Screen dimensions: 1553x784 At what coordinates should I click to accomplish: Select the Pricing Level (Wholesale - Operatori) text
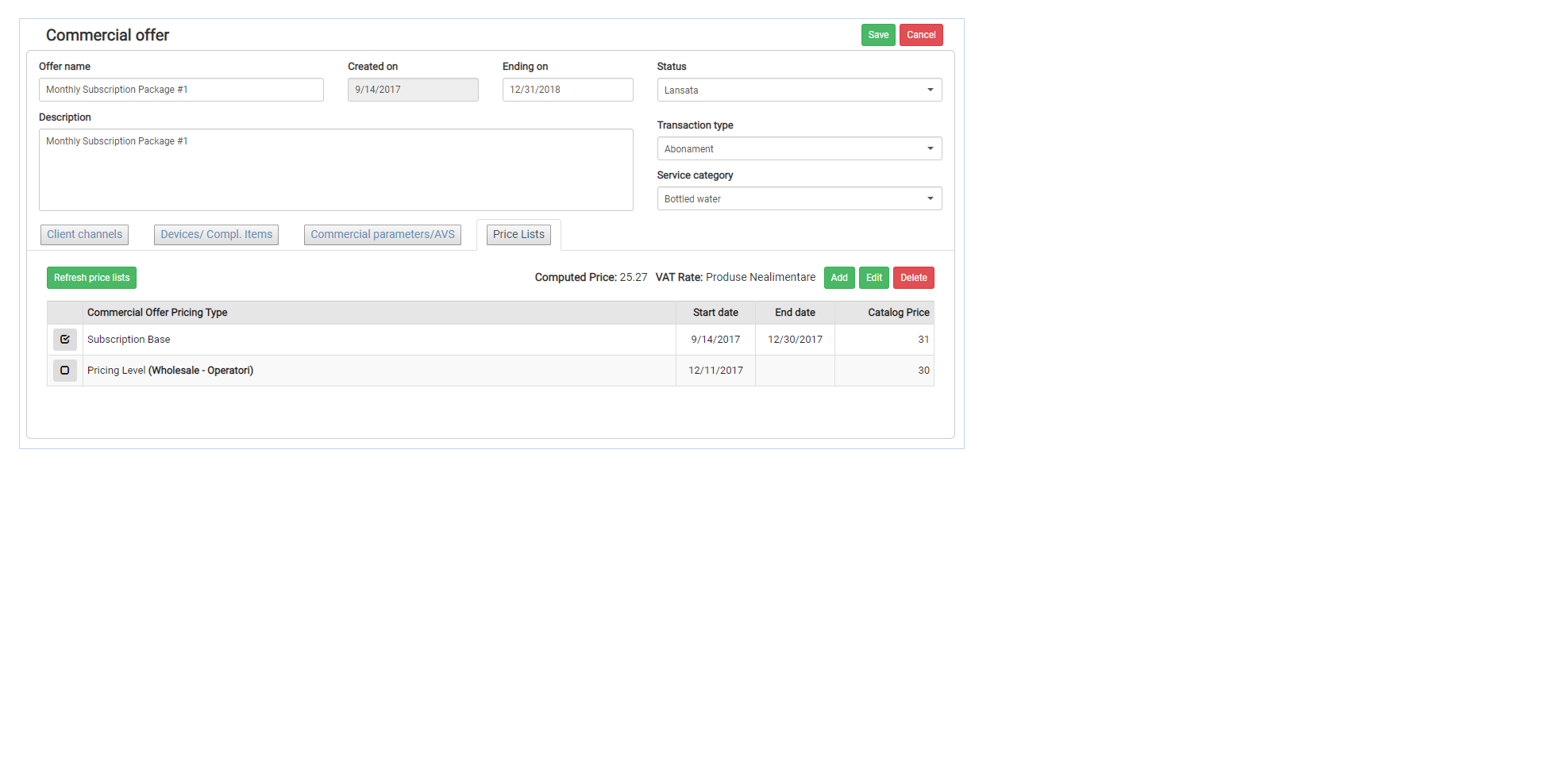pyautogui.click(x=171, y=371)
